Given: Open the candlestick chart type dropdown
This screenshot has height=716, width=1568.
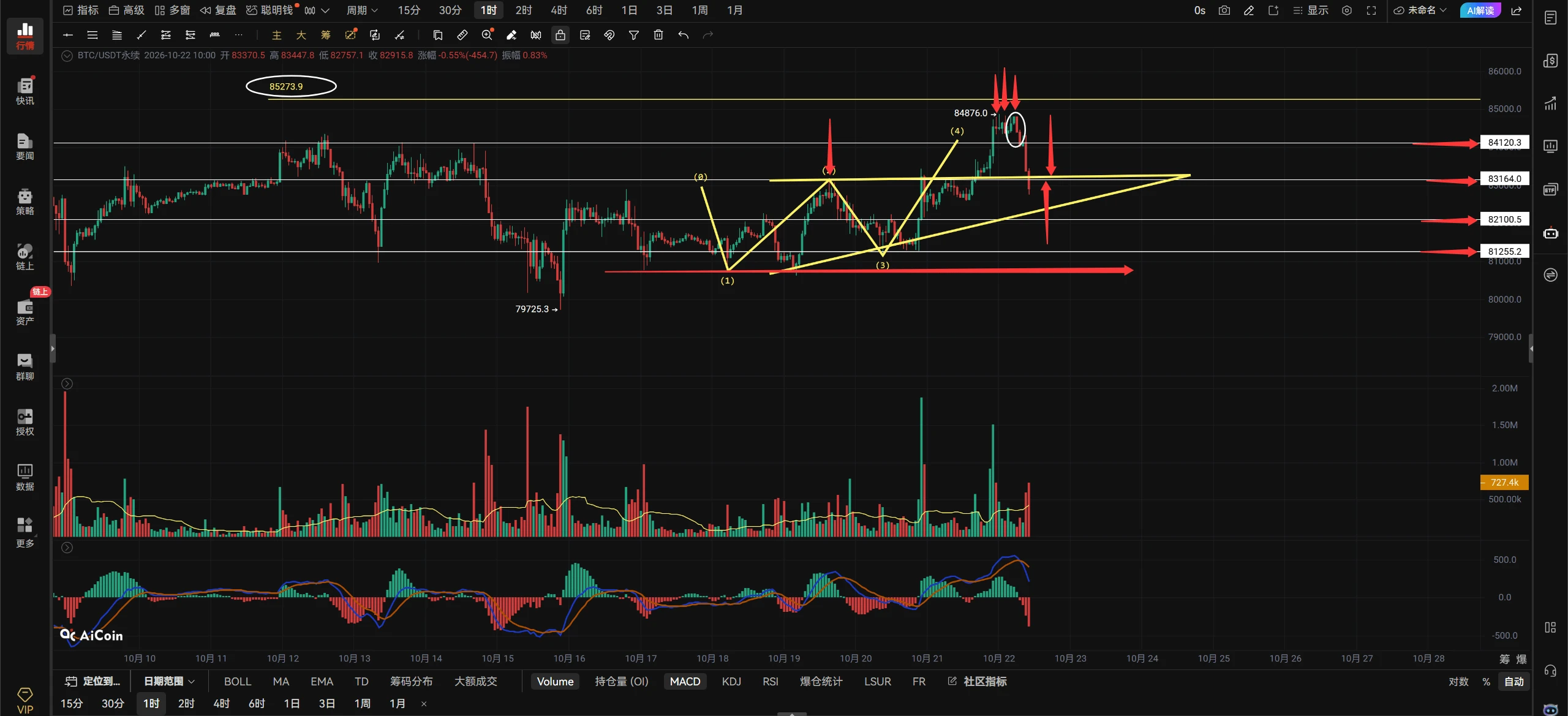Looking at the screenshot, I should 317,10.
